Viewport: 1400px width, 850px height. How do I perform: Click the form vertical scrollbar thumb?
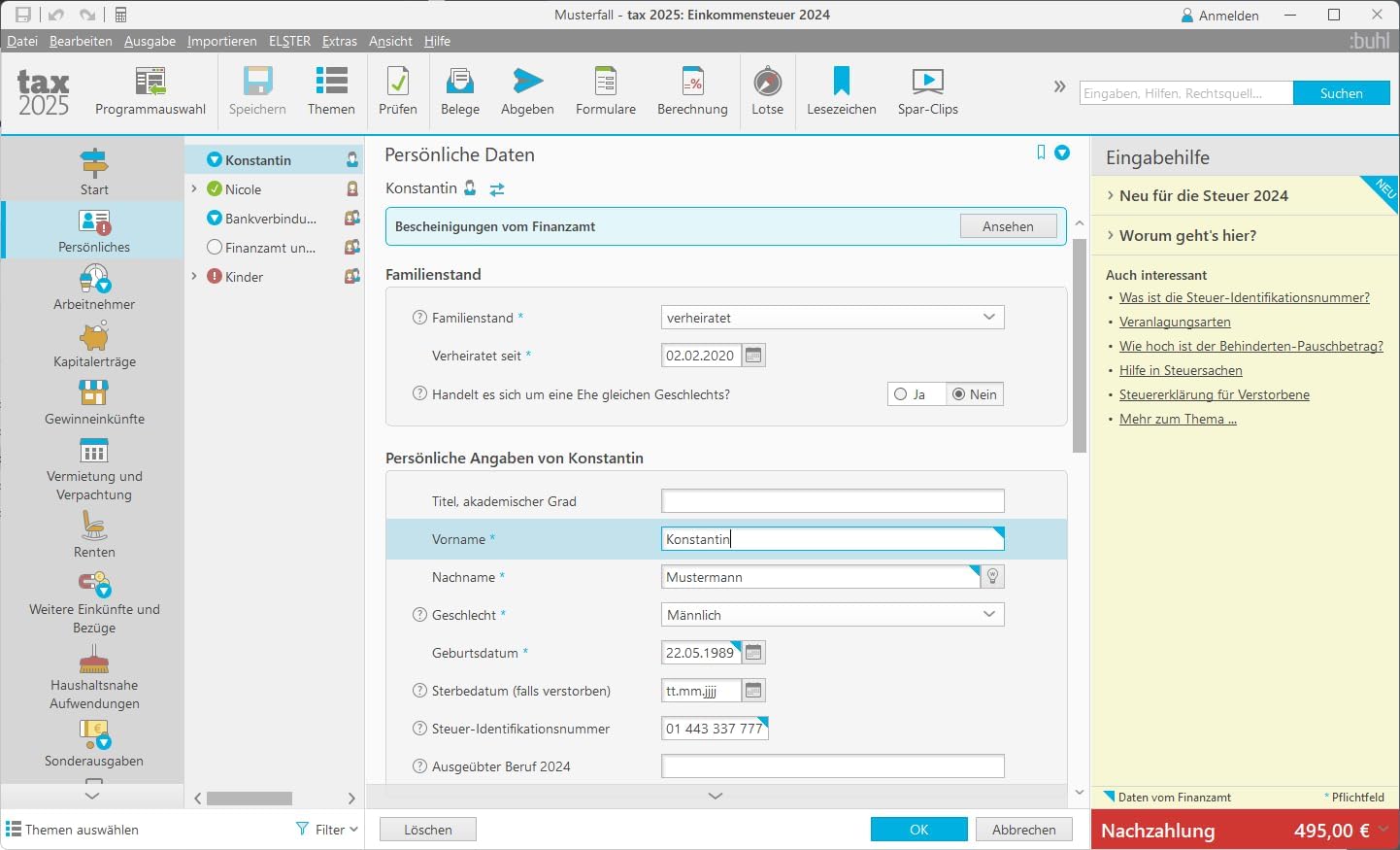coord(1080,345)
